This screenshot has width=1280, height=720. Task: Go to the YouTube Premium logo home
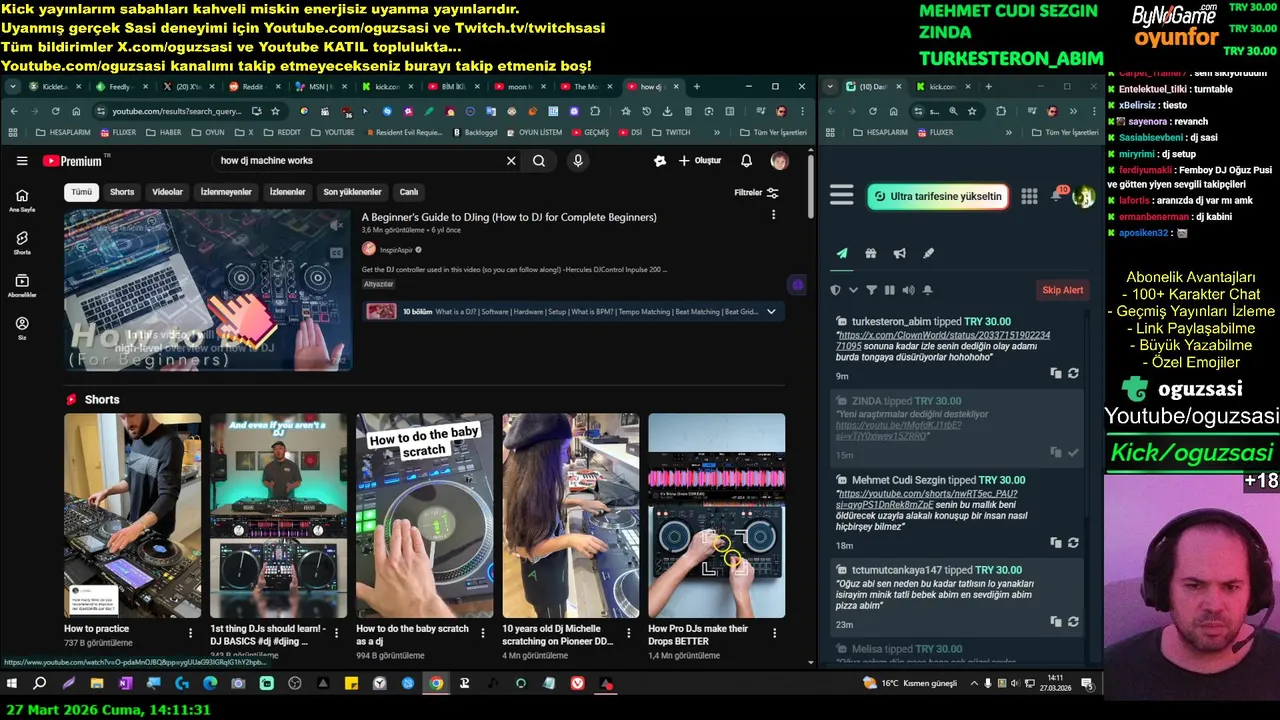coord(72,161)
